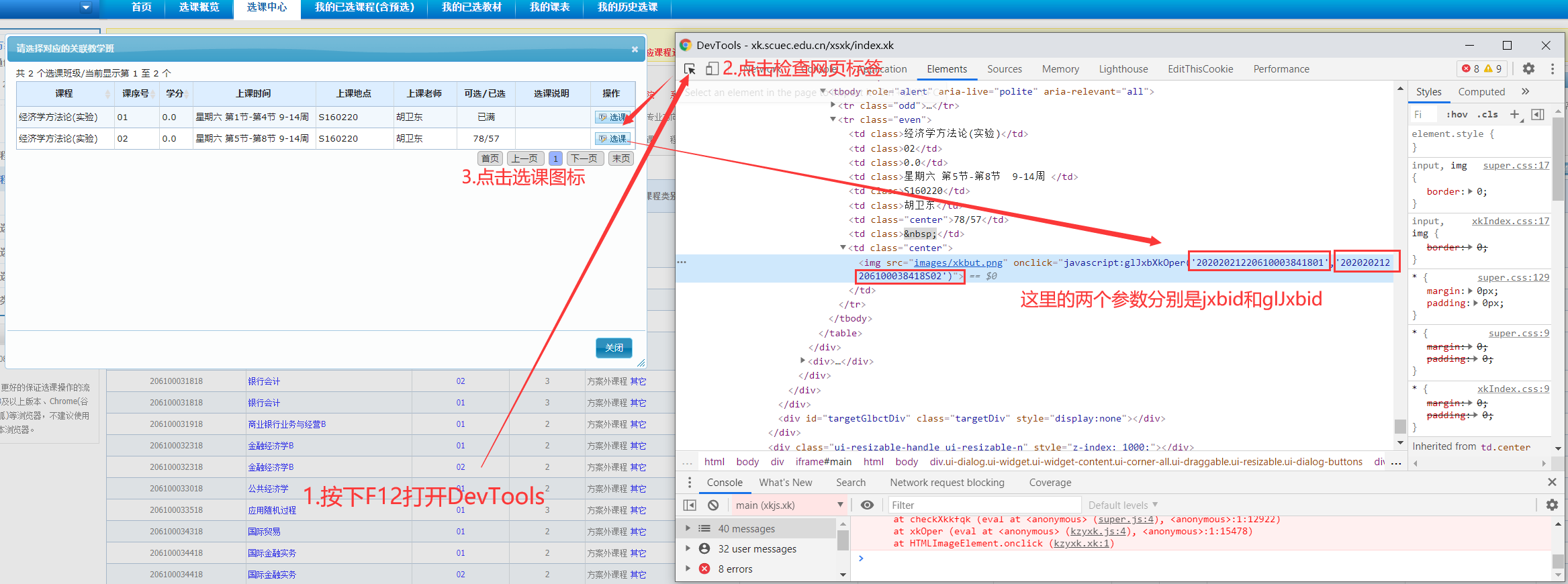Click the live expression eye icon

tap(867, 505)
